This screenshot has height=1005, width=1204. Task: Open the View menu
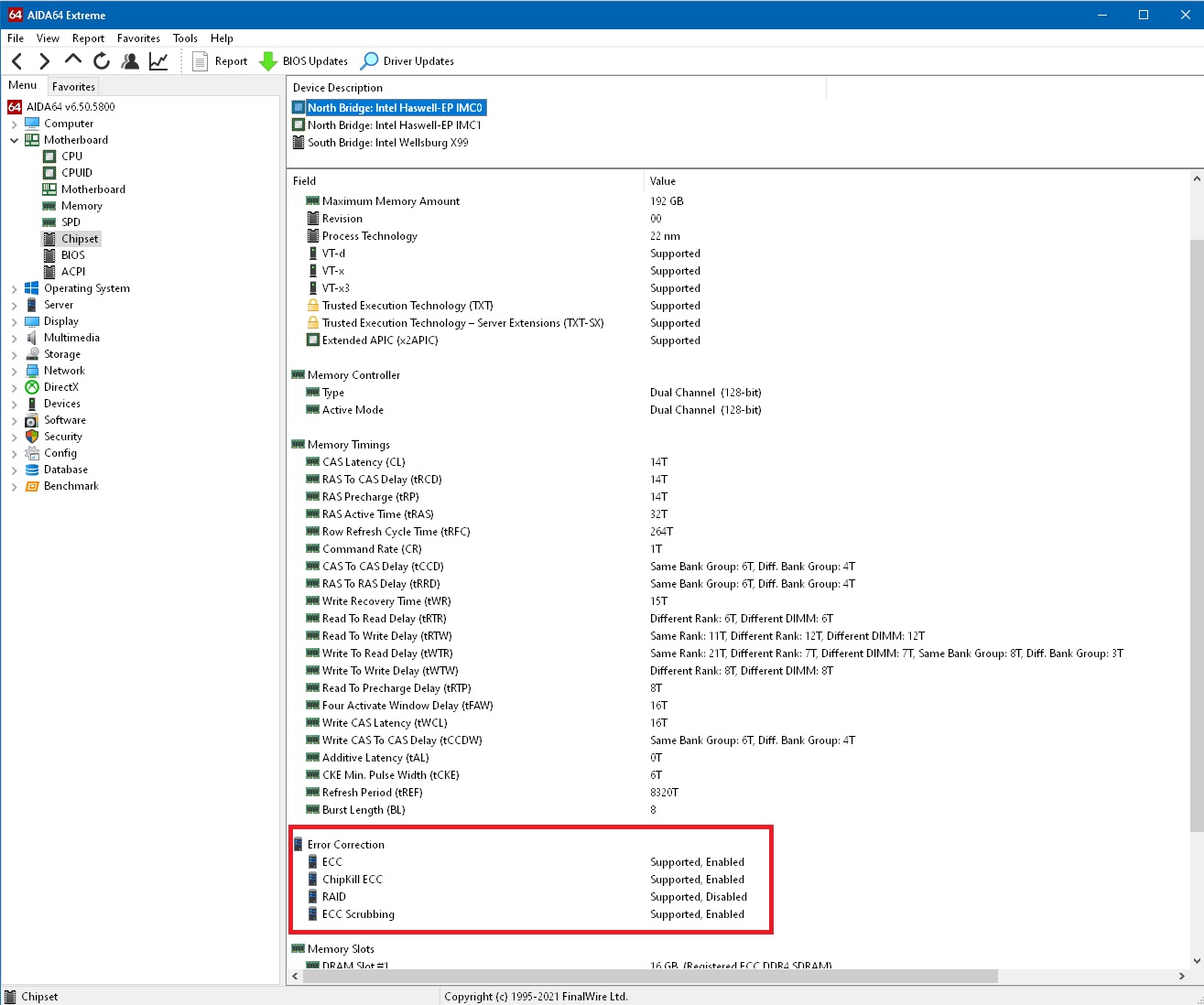[48, 38]
